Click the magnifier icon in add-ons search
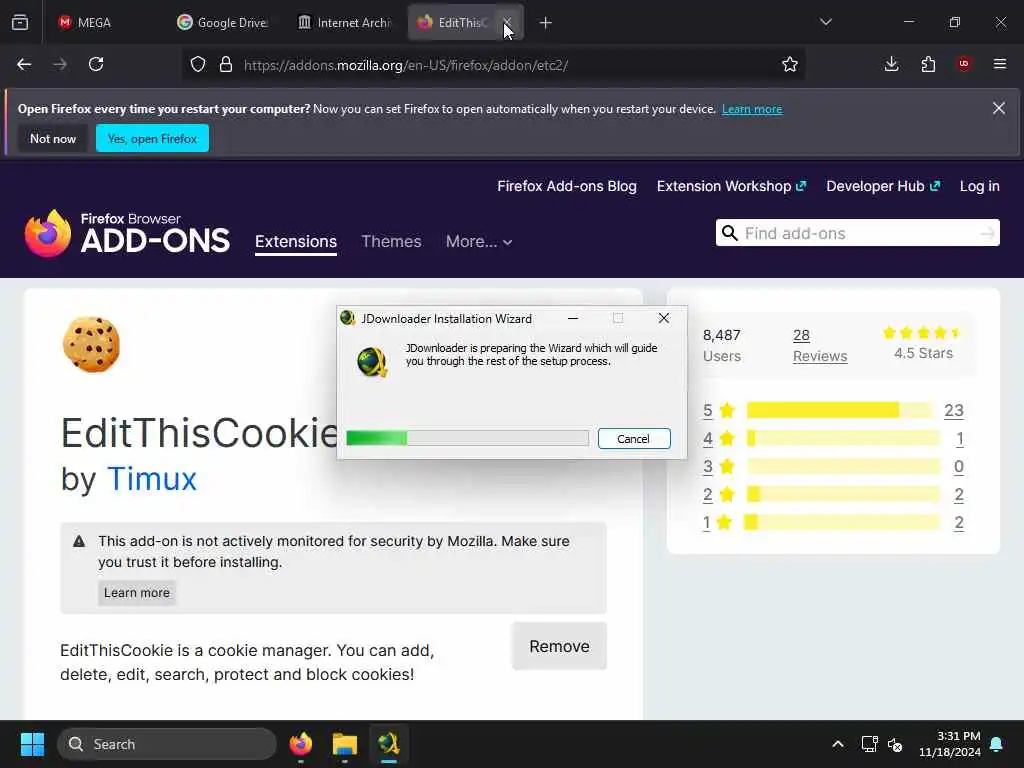1024x768 pixels. [x=729, y=233]
